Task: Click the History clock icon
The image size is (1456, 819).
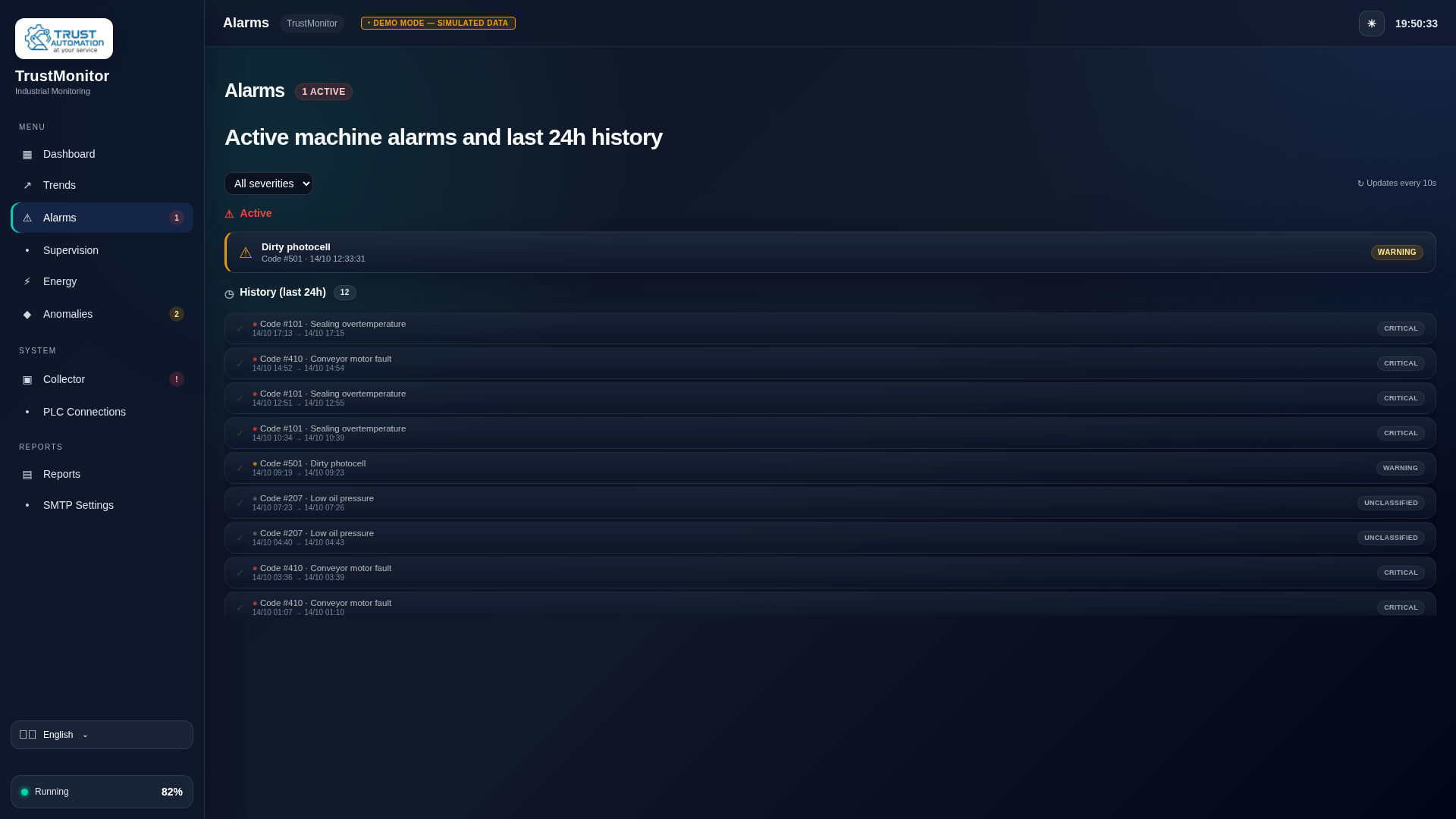Action: click(x=229, y=293)
